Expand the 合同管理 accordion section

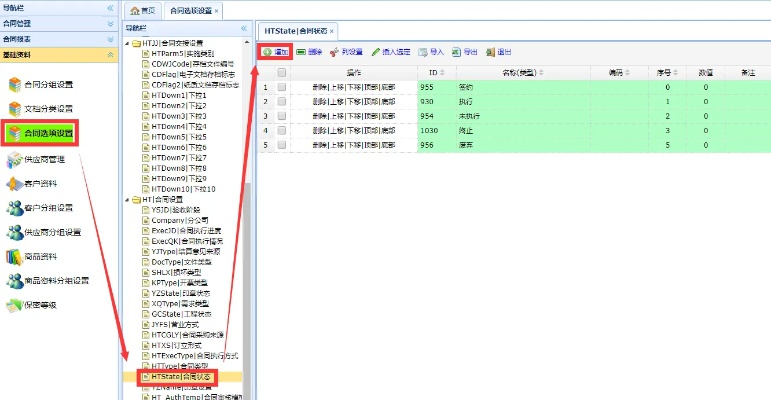pos(110,23)
